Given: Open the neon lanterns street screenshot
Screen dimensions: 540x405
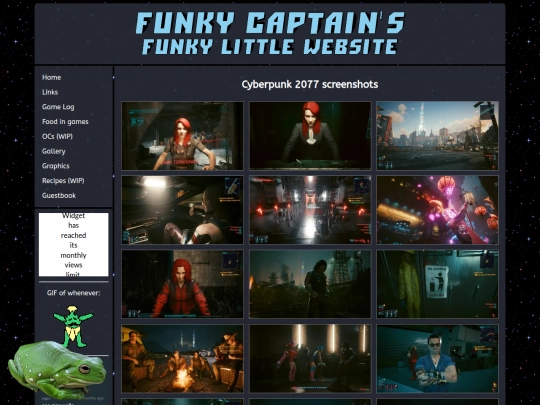Looking at the screenshot, I should click(437, 210).
